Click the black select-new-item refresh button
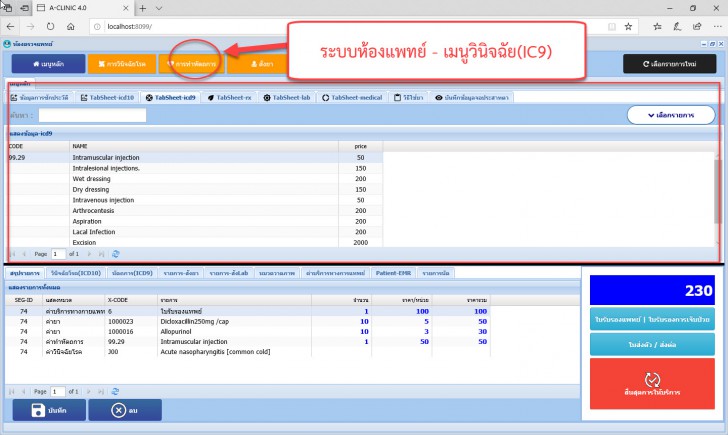This screenshot has height=435, width=728. click(670, 64)
